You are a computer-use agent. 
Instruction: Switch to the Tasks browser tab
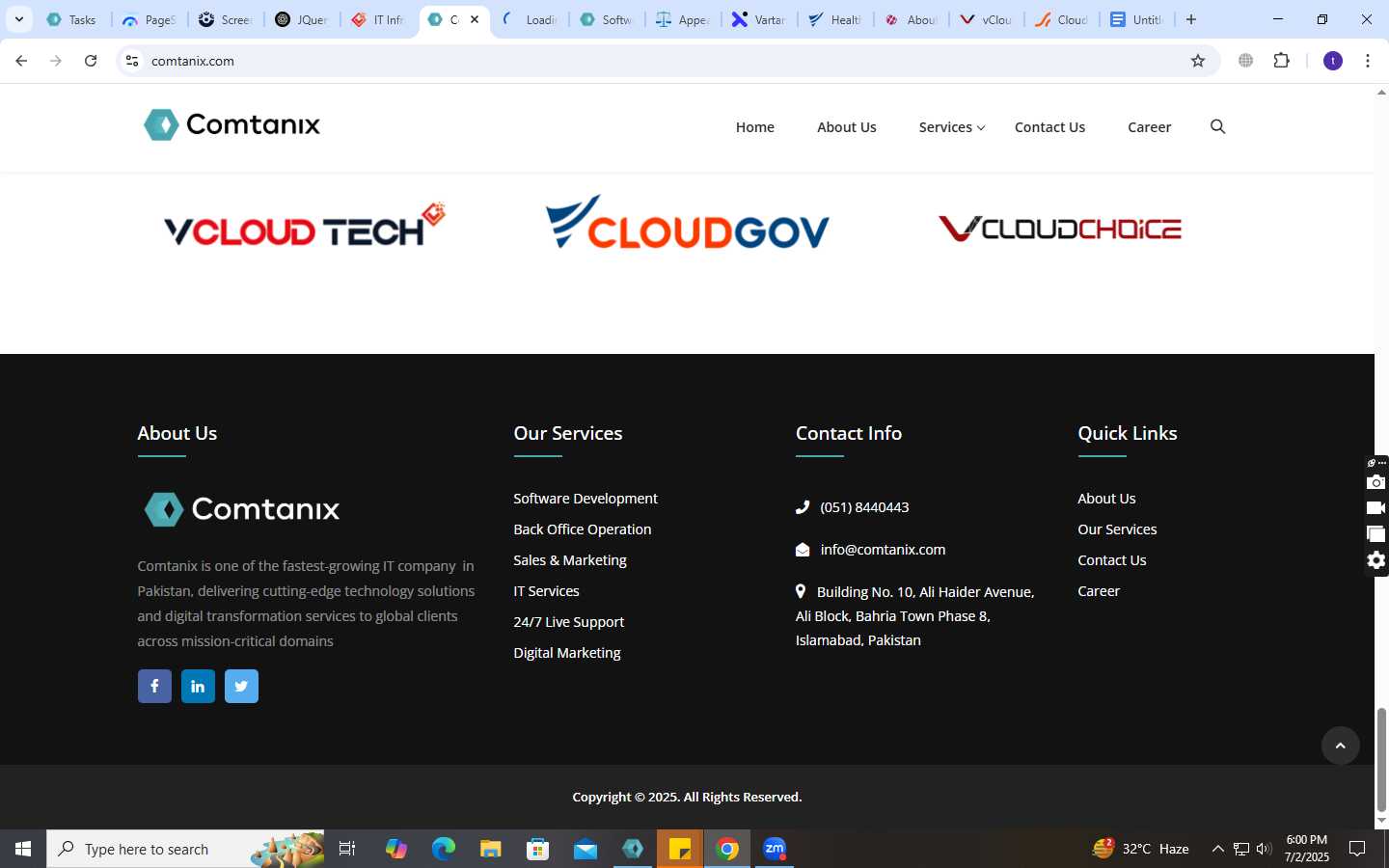click(72, 19)
